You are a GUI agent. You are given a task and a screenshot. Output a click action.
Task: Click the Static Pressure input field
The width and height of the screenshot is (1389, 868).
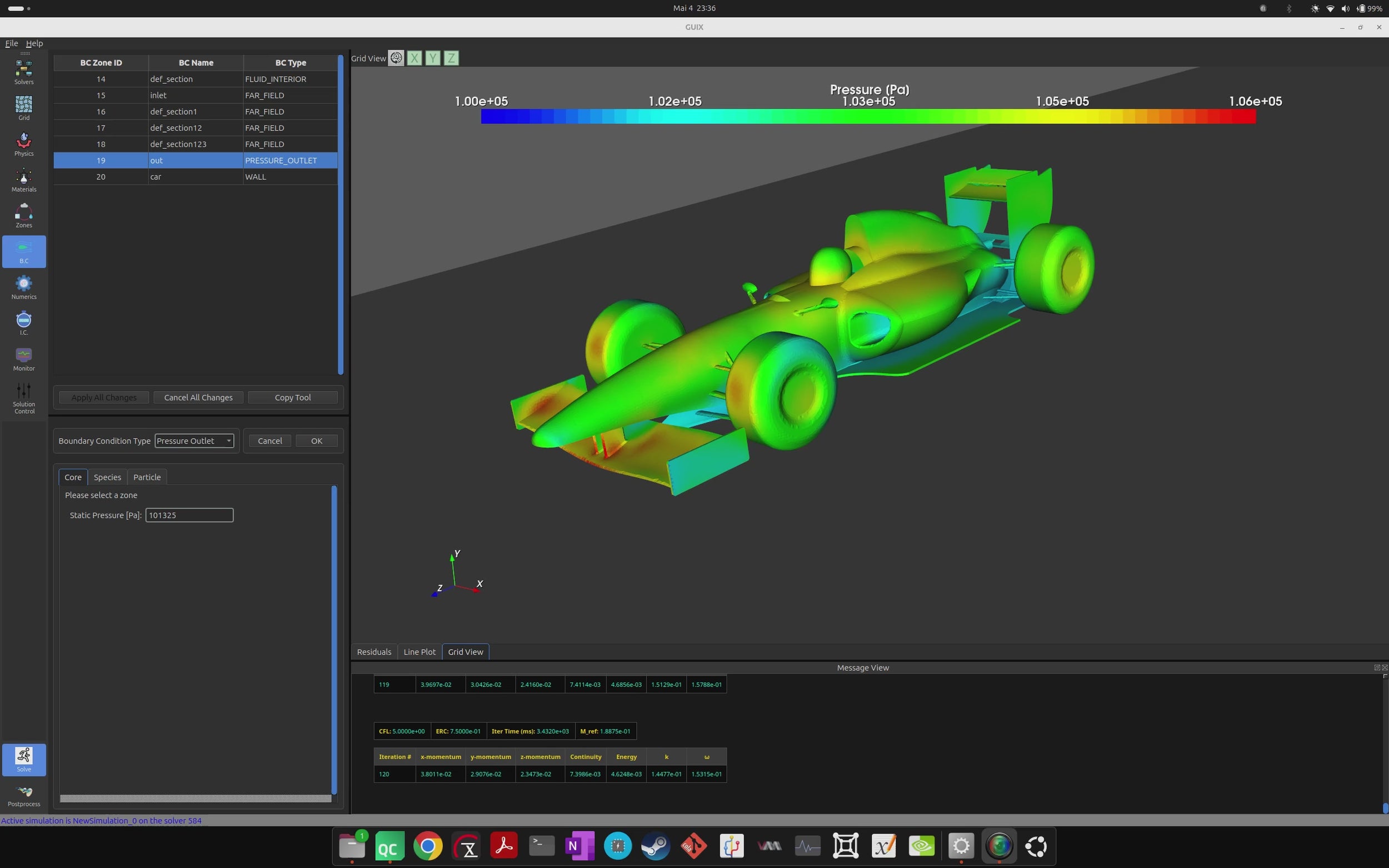tap(189, 515)
